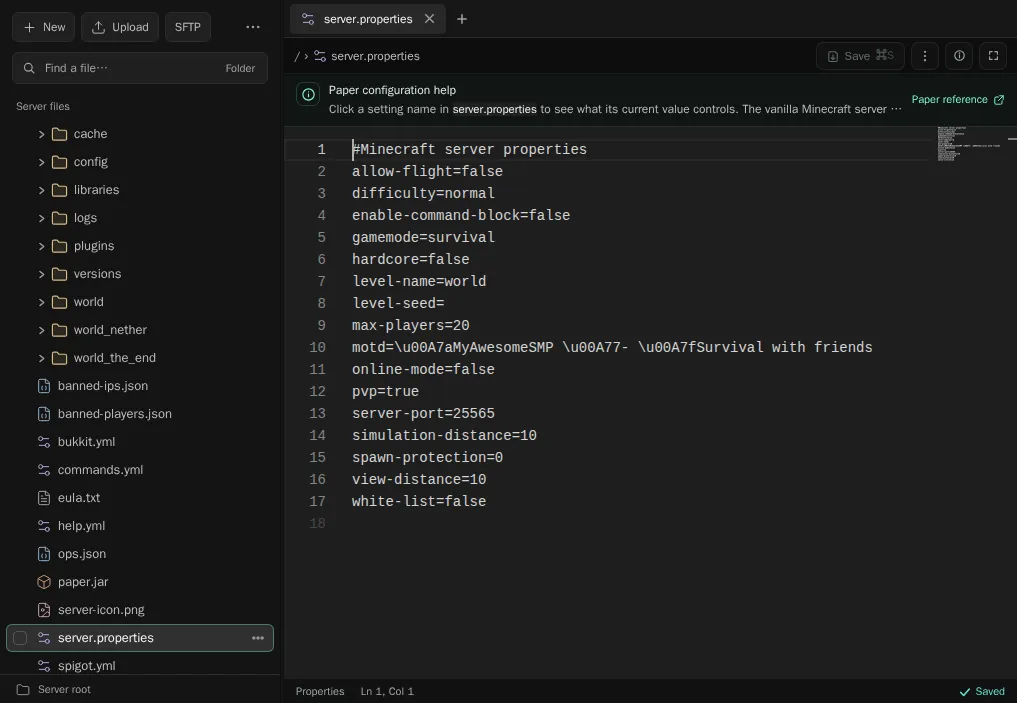
Task: Click the pvp=true line
Action: (385, 392)
